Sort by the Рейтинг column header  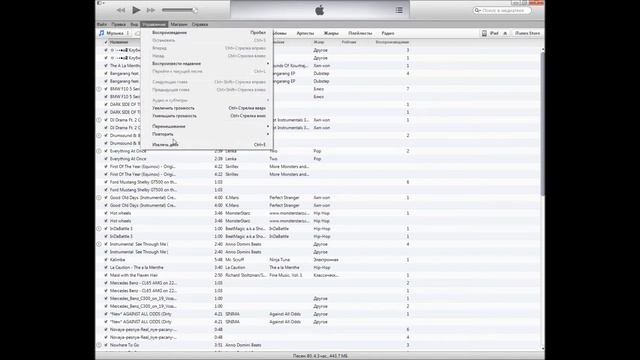tap(349, 42)
